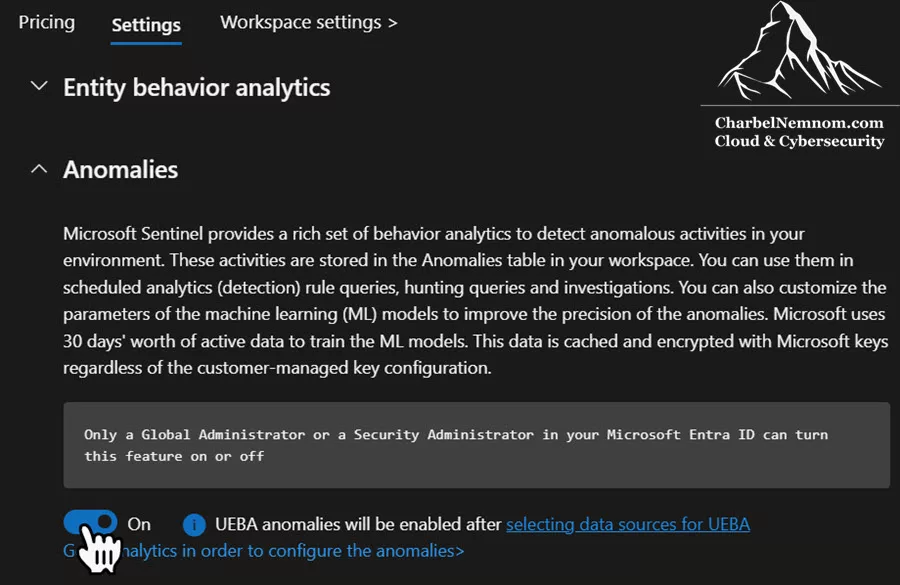Click the '>' ending the anomalies link
Image resolution: width=900 pixels, height=585 pixels.
coord(459,551)
